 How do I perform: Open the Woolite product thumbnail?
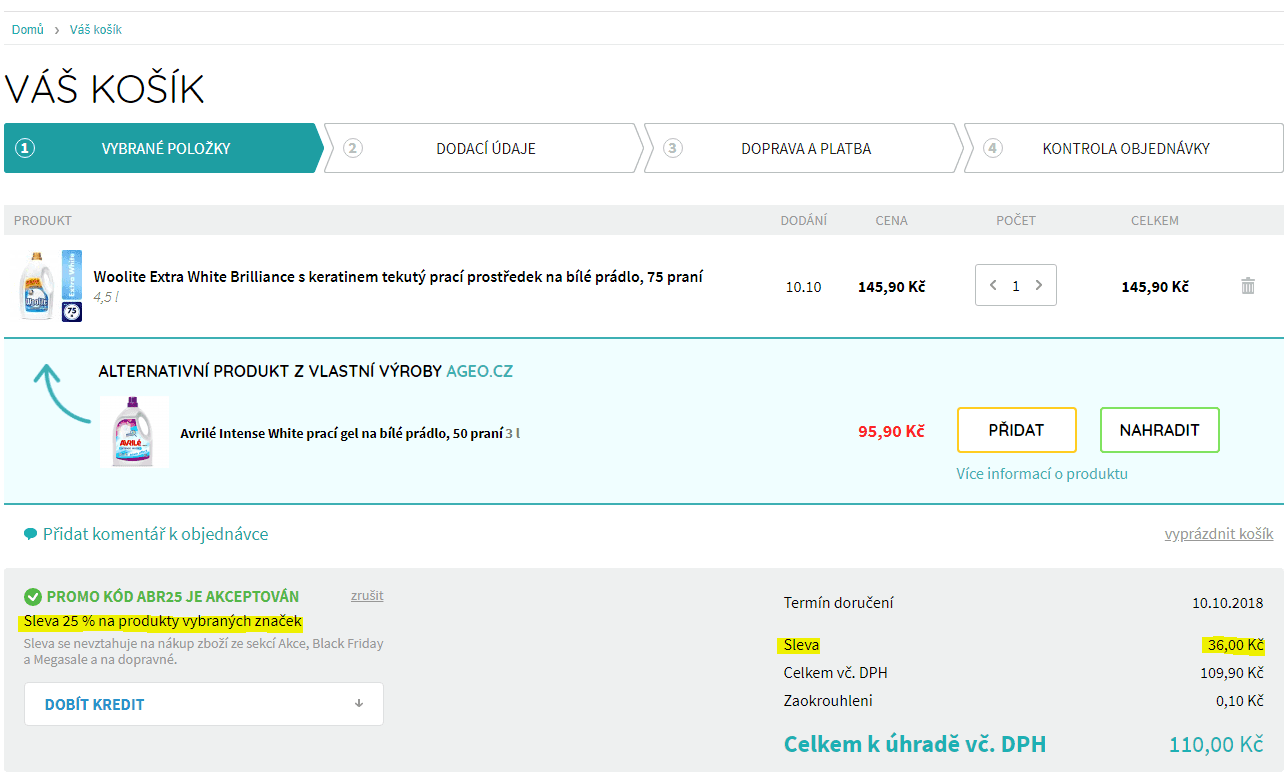(x=51, y=286)
